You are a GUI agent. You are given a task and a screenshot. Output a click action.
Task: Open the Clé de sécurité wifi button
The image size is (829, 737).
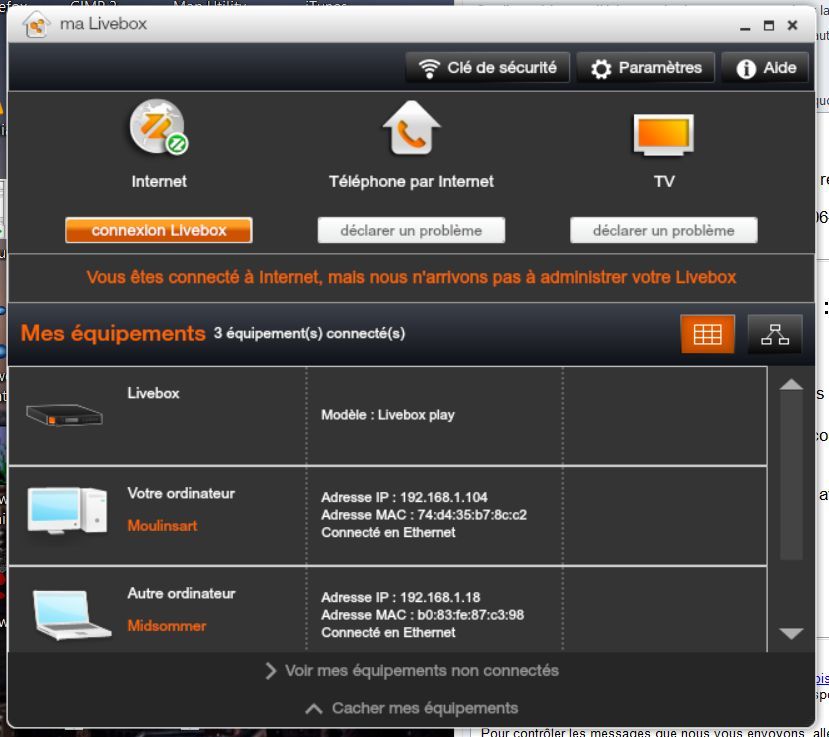point(487,68)
